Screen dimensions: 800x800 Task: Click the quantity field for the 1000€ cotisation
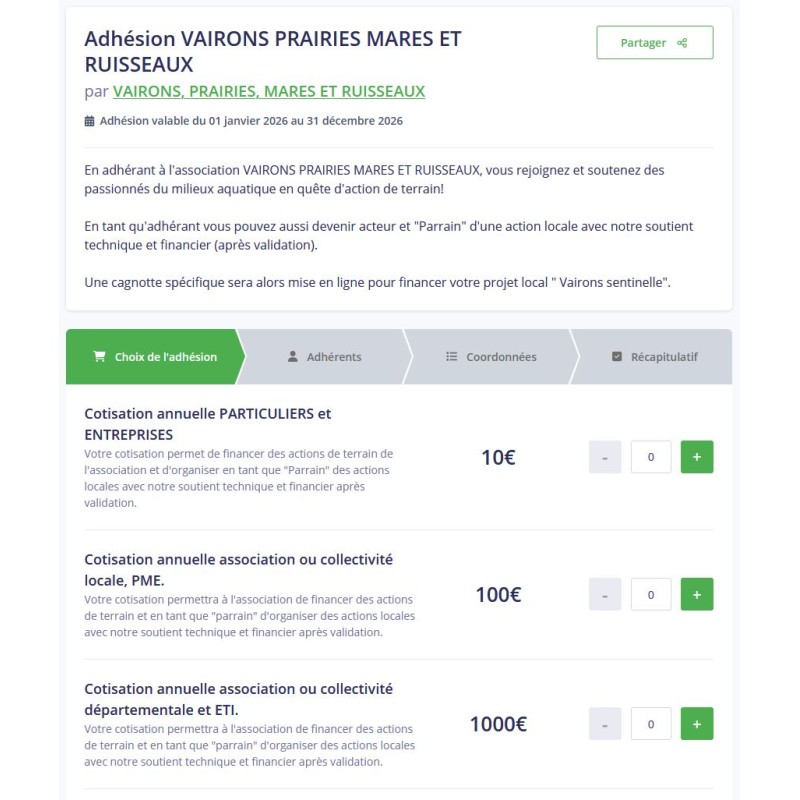click(650, 723)
